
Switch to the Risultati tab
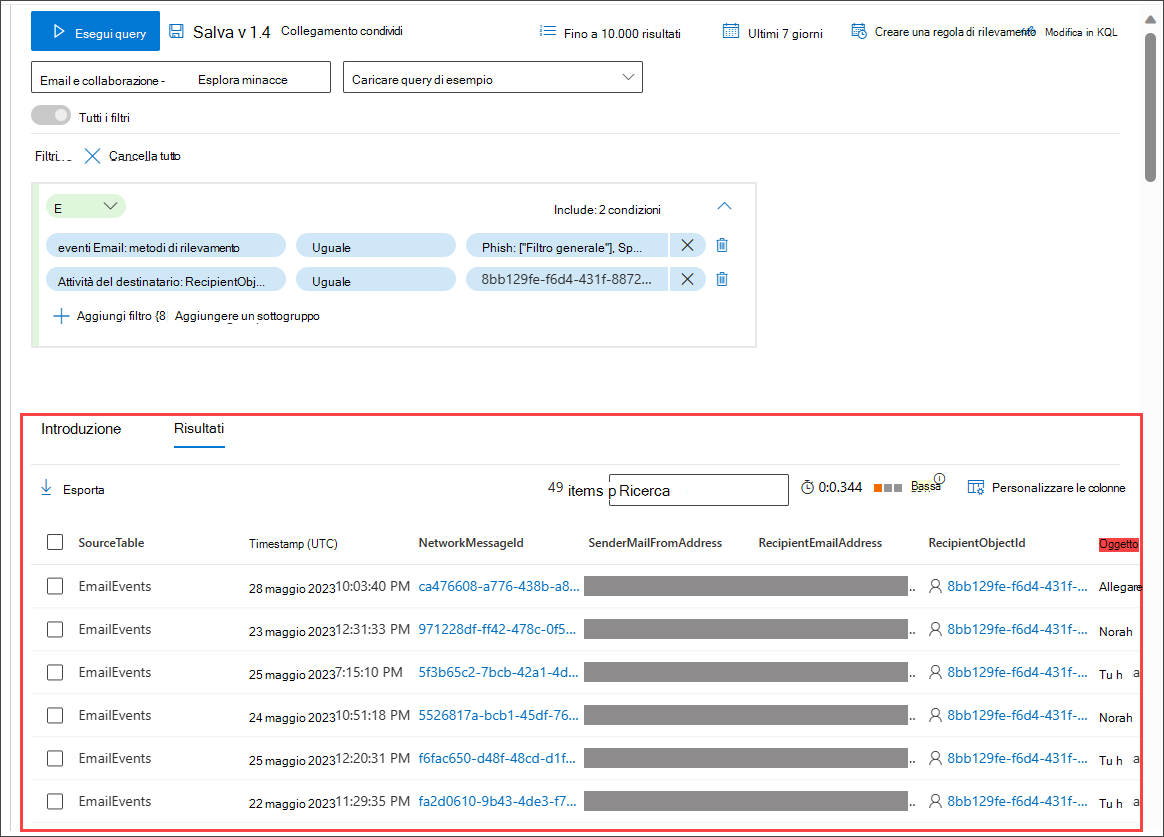click(x=199, y=429)
